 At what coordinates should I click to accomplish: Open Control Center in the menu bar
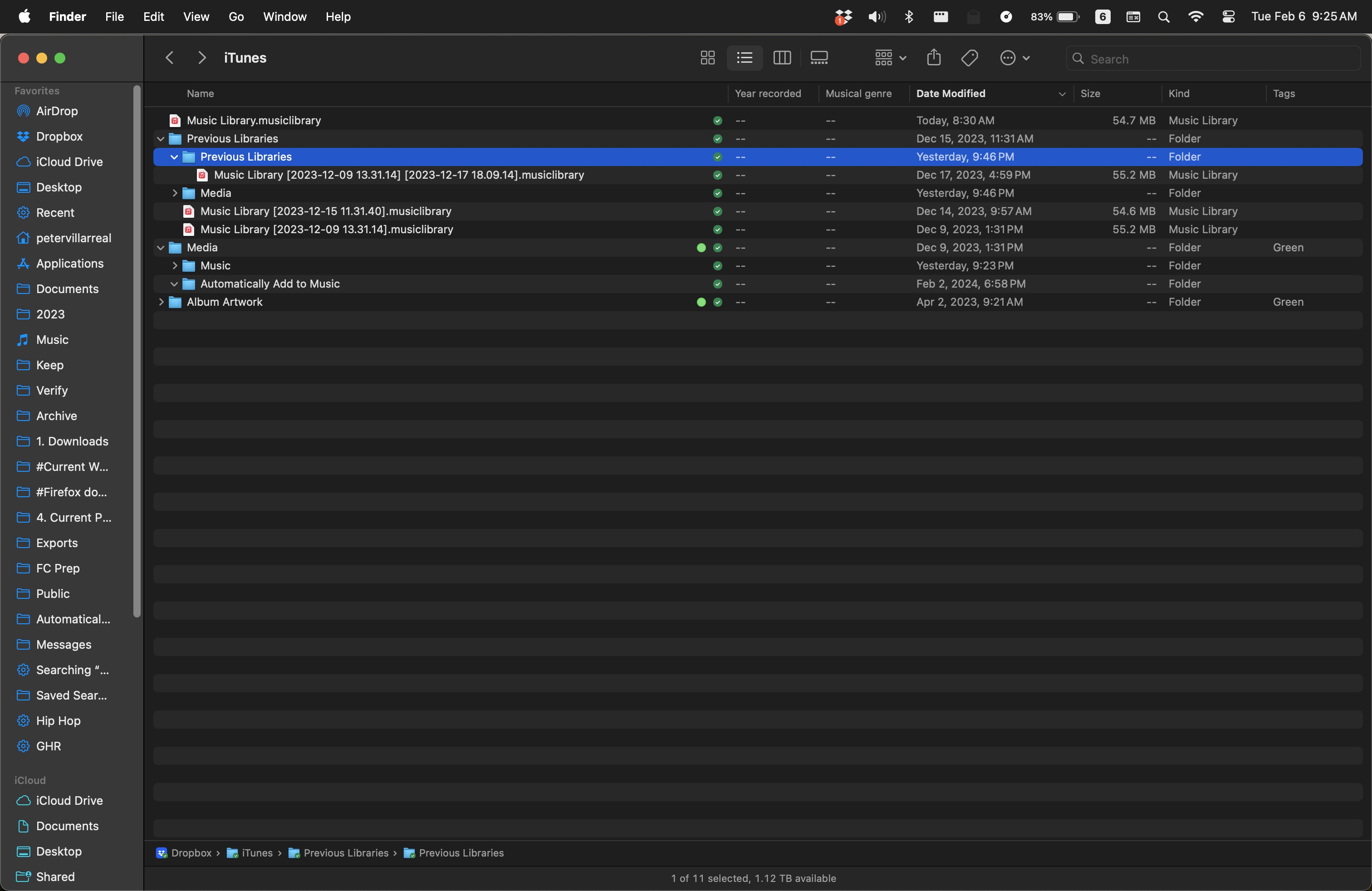(x=1228, y=17)
